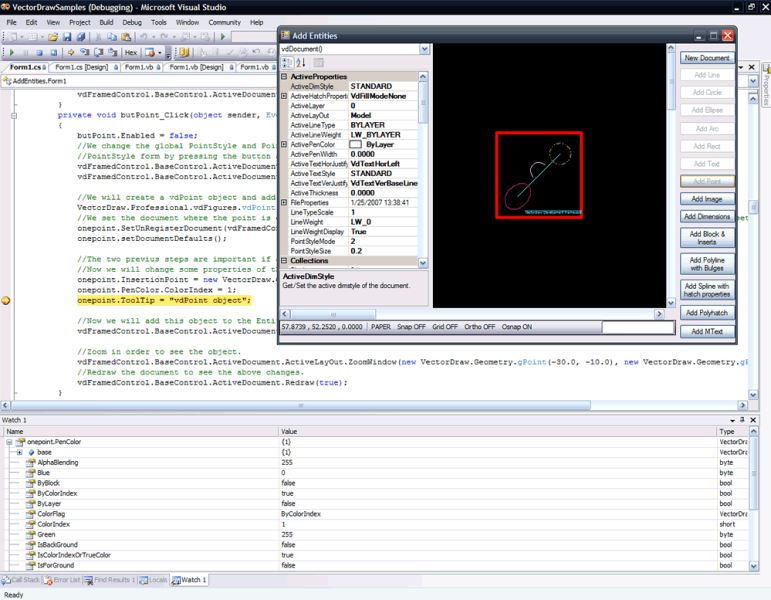The width and height of the screenshot is (771, 600).
Task: Select the ColorIndex row in Watch
Action: click(376, 524)
